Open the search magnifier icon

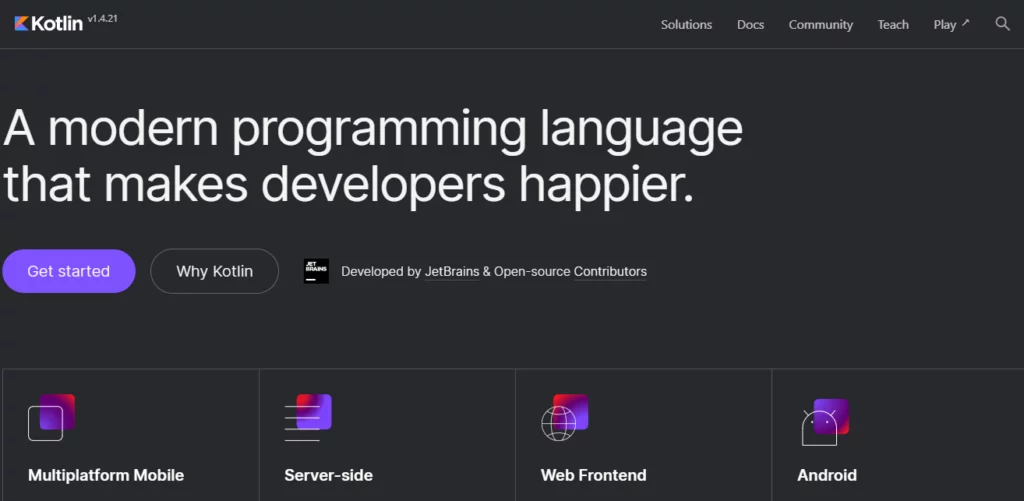click(x=1002, y=24)
